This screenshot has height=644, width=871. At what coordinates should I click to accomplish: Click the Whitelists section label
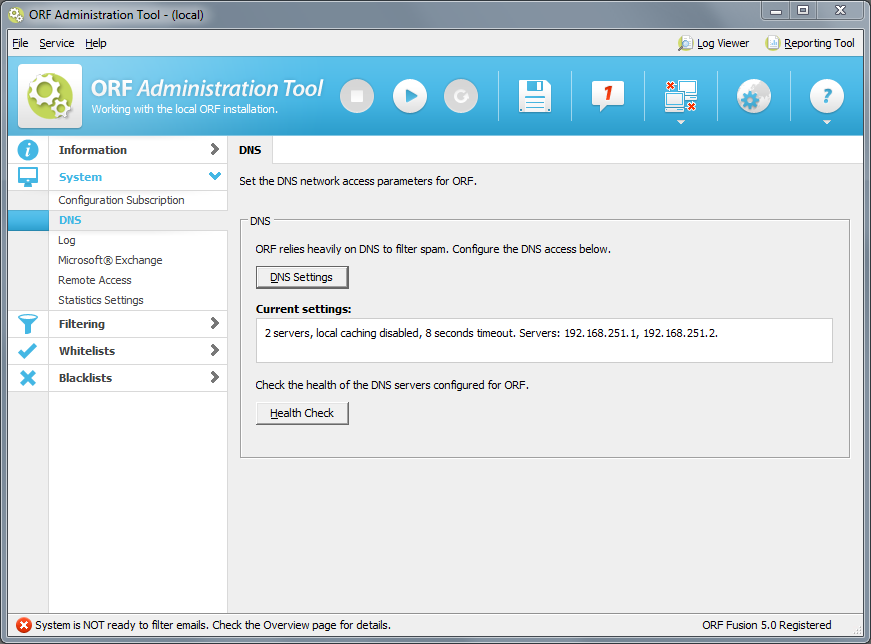tap(87, 351)
